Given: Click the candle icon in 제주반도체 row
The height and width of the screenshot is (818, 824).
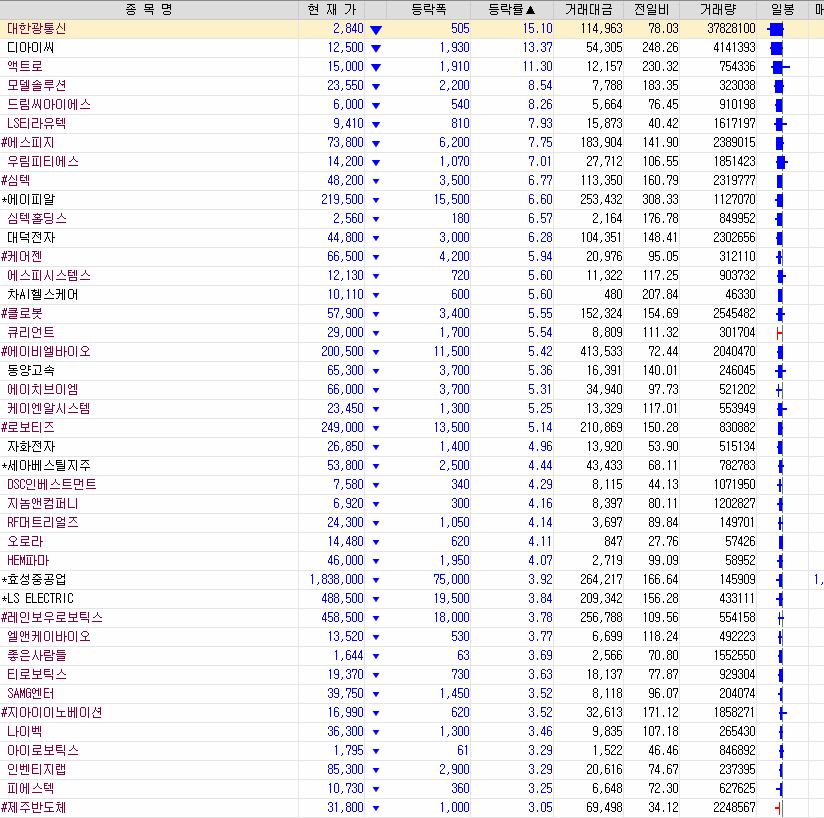Looking at the screenshot, I should 779,808.
